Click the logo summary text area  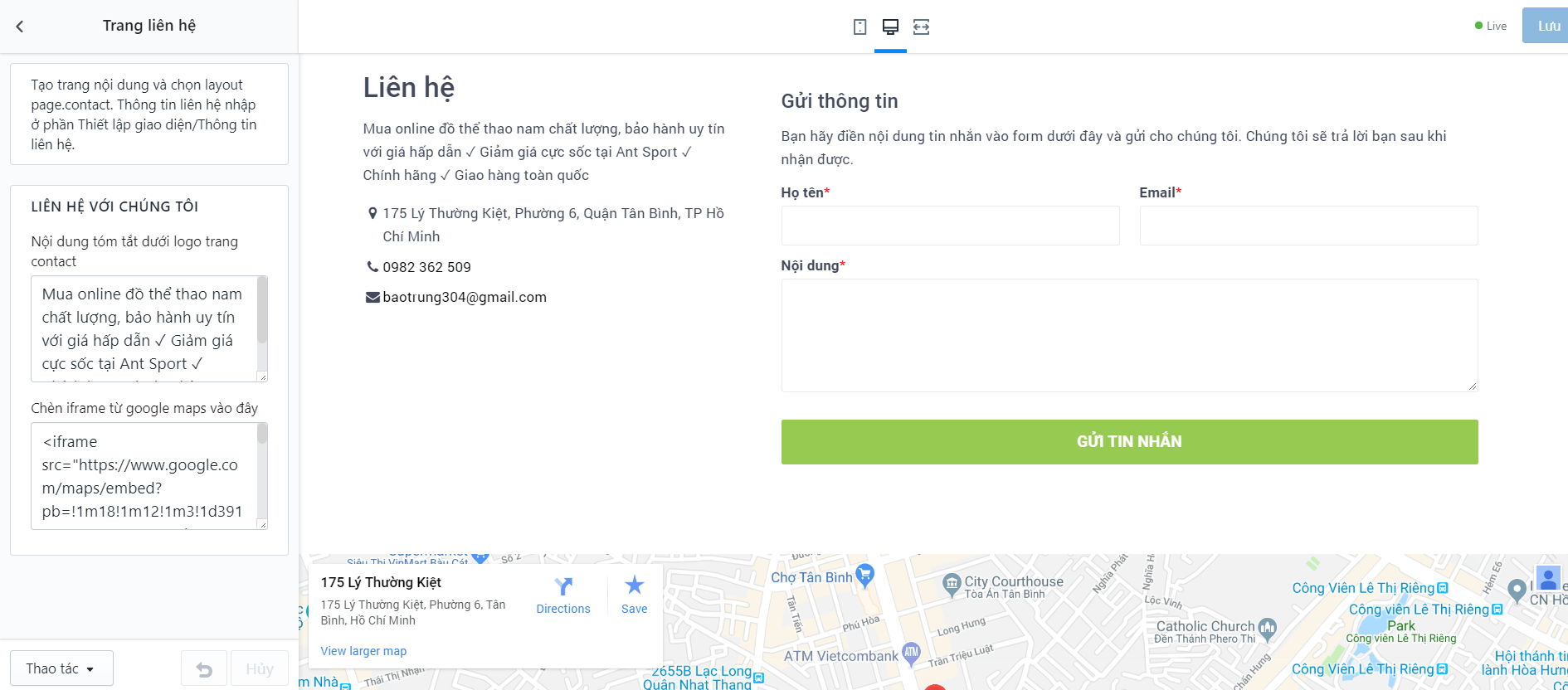[143, 328]
